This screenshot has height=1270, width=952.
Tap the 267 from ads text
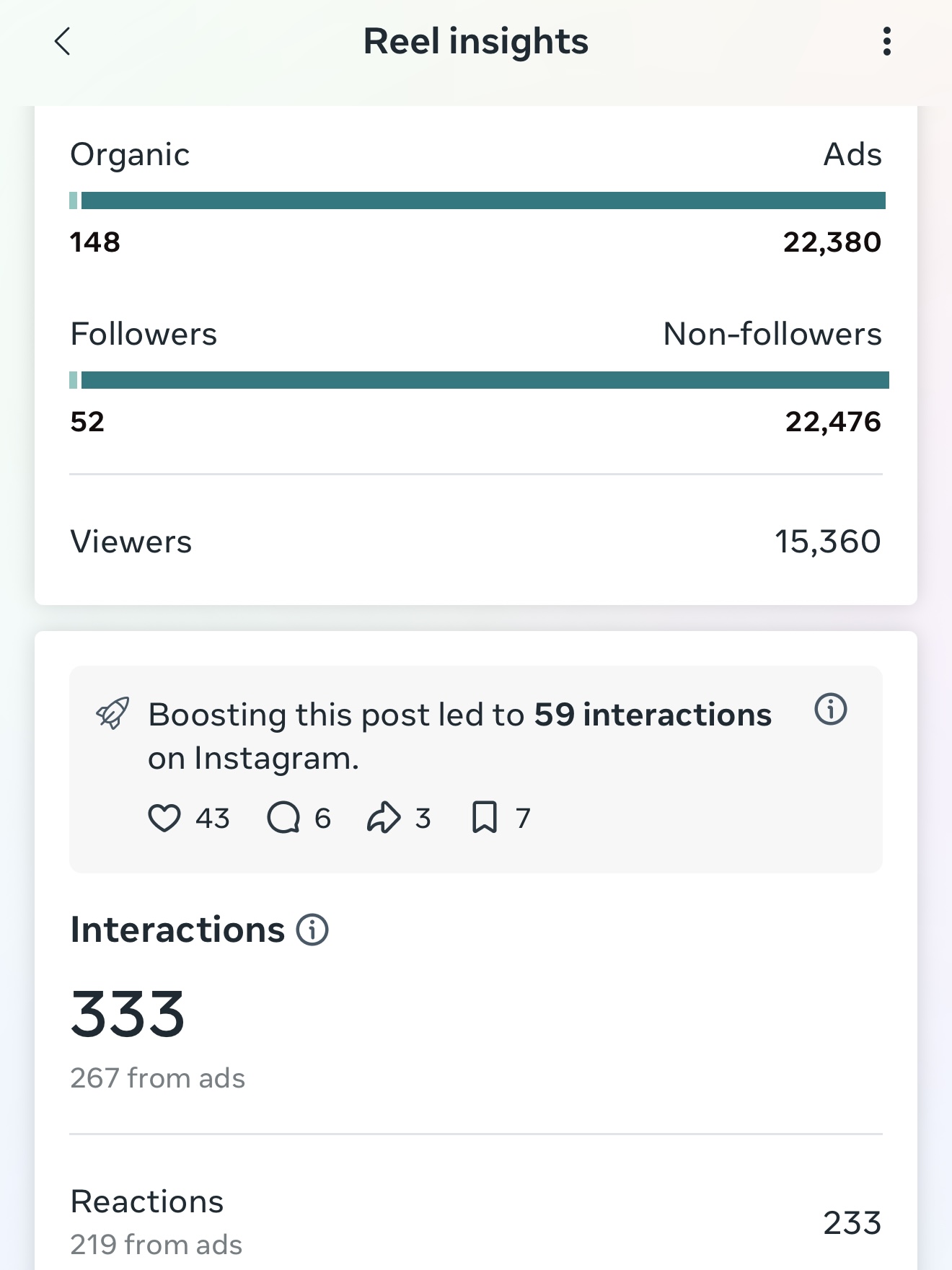tap(157, 1078)
